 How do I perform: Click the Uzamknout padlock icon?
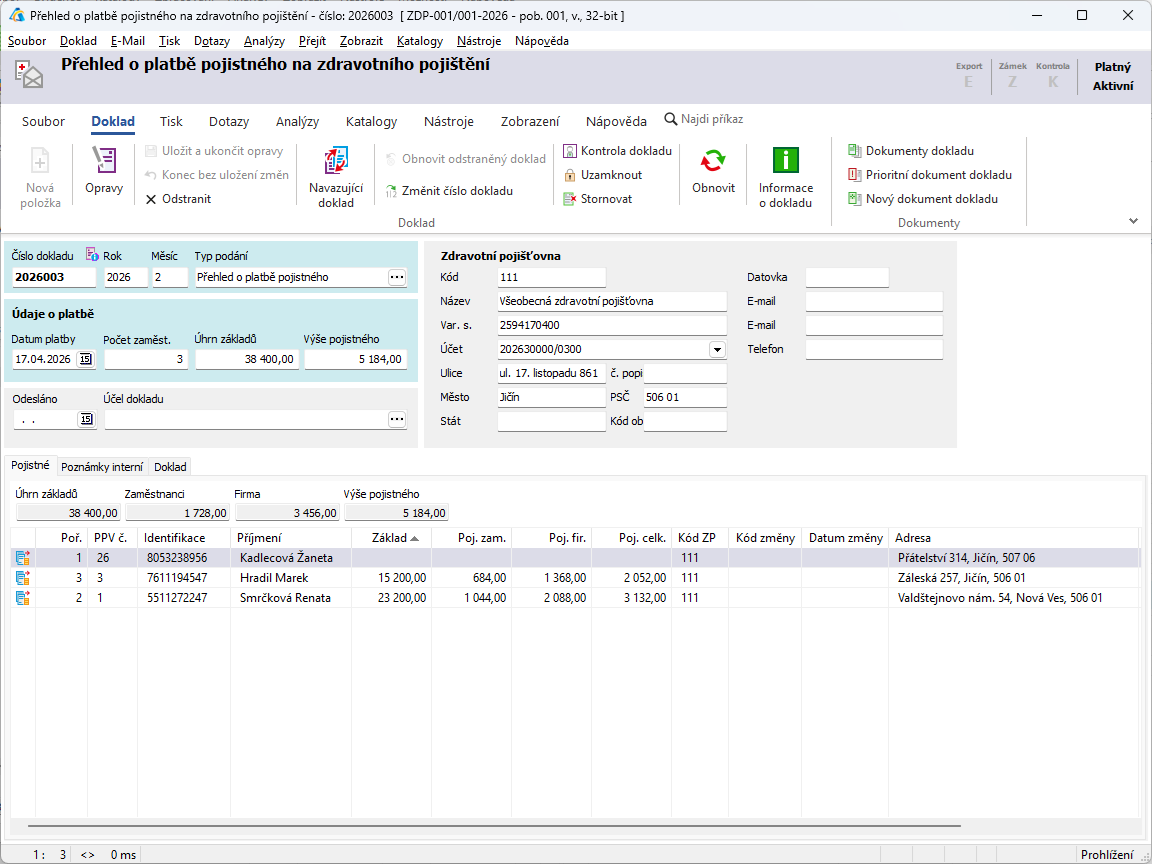coord(569,175)
